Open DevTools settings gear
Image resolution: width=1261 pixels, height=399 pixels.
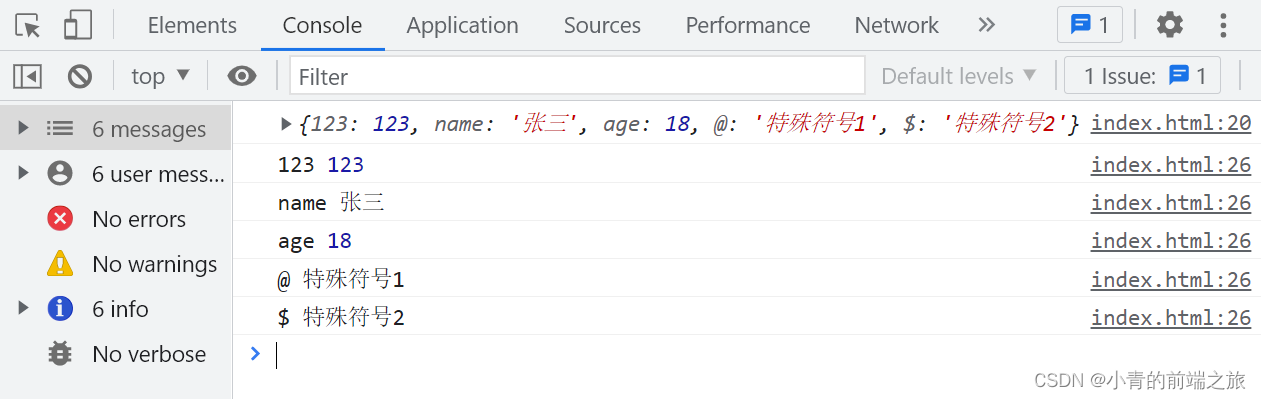pyautogui.click(x=1170, y=25)
